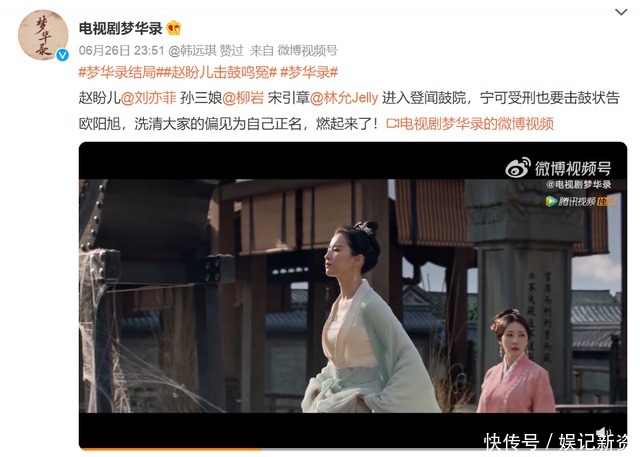The width and height of the screenshot is (640, 457).
Task: Seek along the orange video progress bar
Action: pyautogui.click(x=171, y=449)
